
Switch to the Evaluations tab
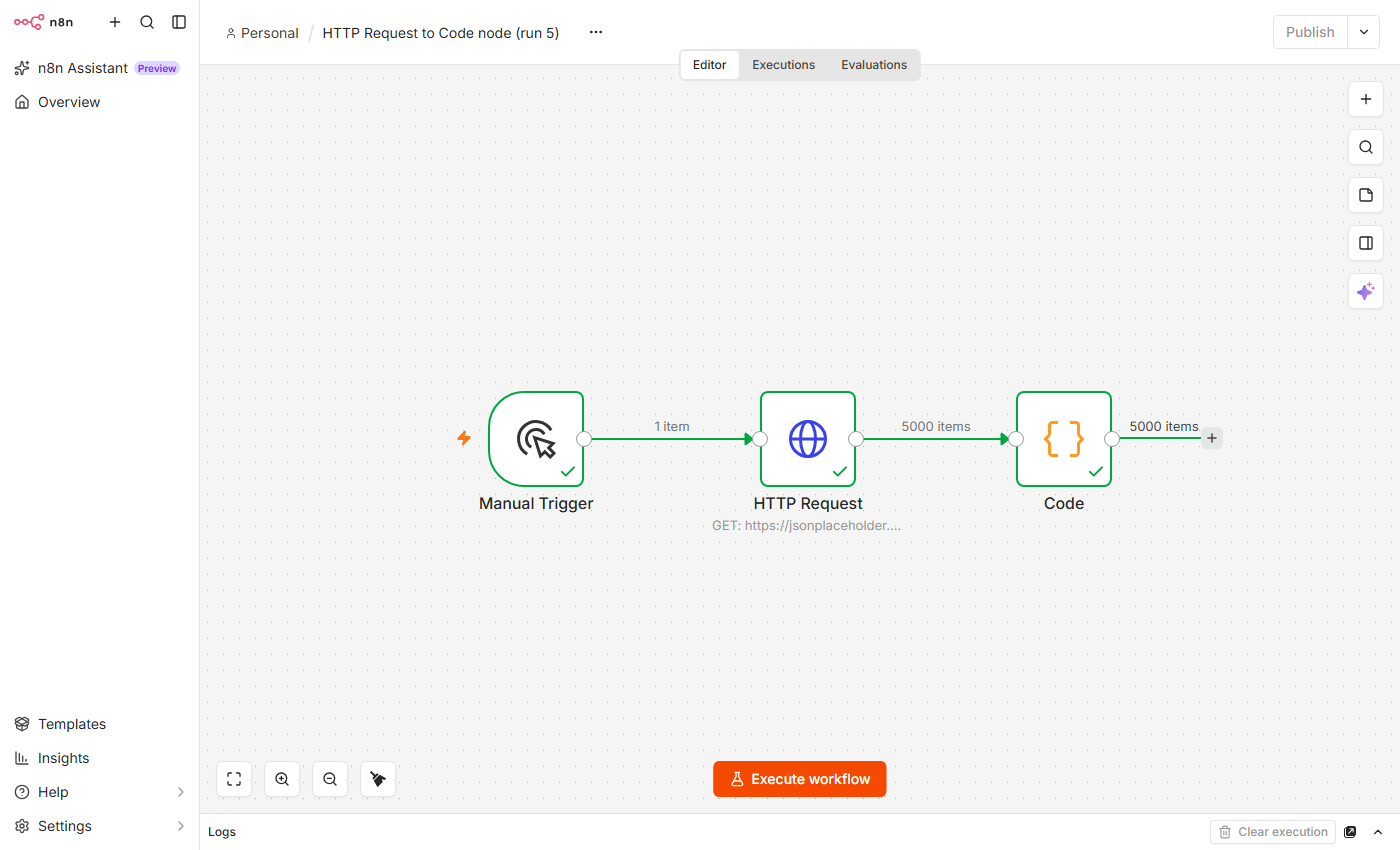874,65
